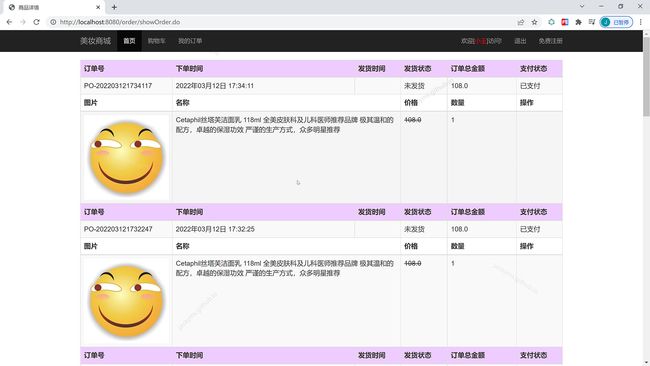Select the 商品详情 browser tab
This screenshot has height=366, width=650.
pos(54,7)
